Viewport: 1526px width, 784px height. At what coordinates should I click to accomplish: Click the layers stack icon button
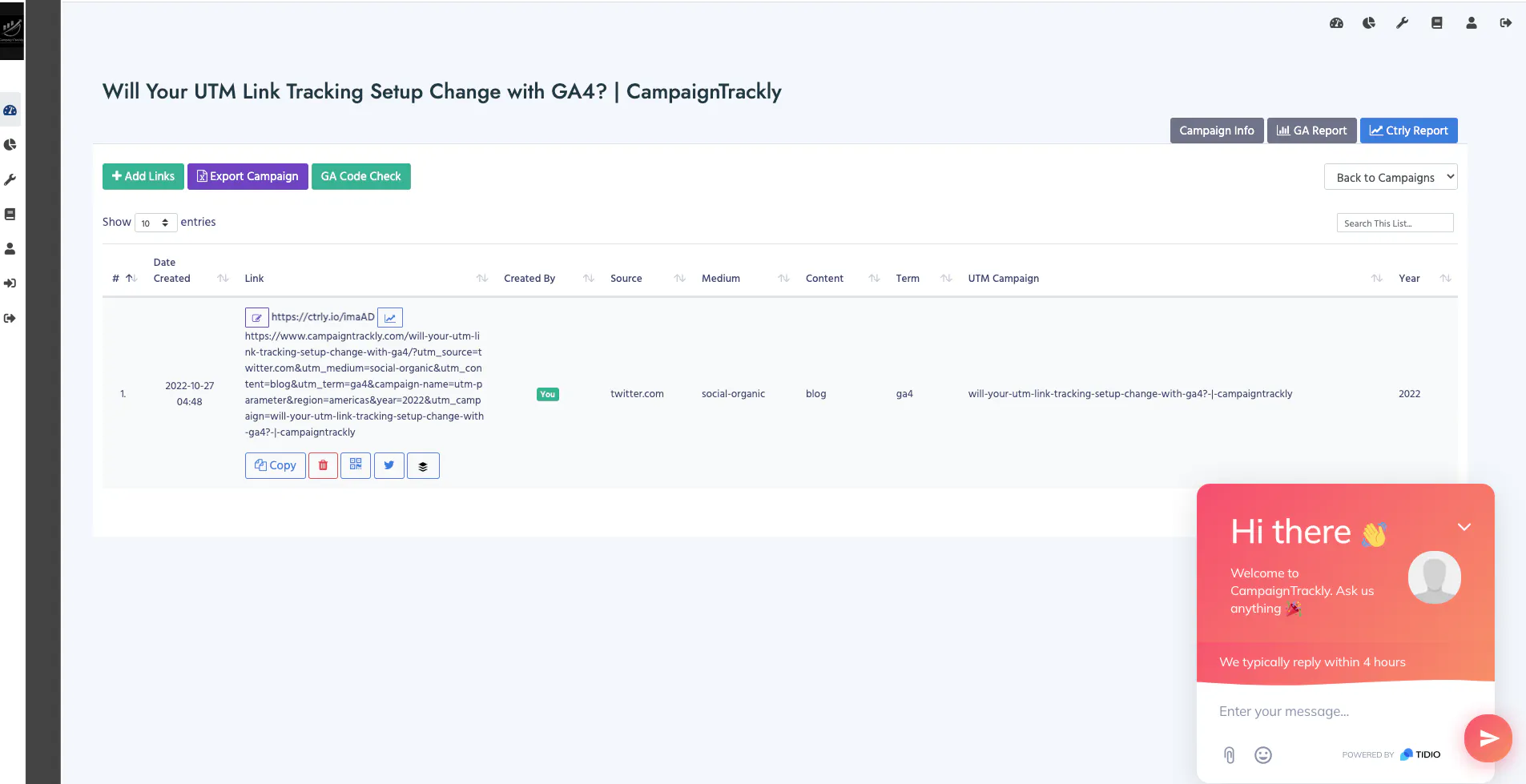(x=423, y=465)
